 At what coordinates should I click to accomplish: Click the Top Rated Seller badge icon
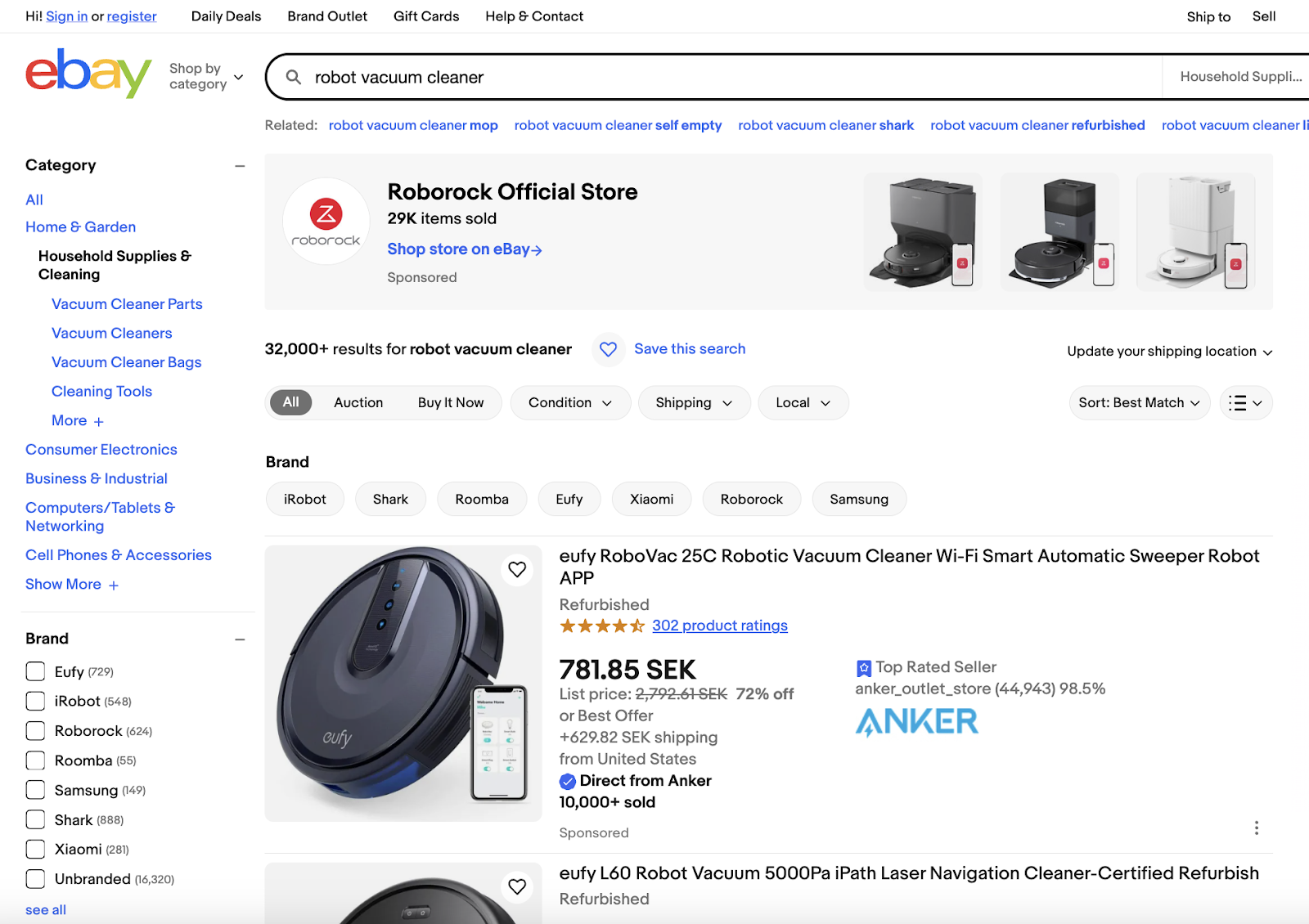(863, 668)
